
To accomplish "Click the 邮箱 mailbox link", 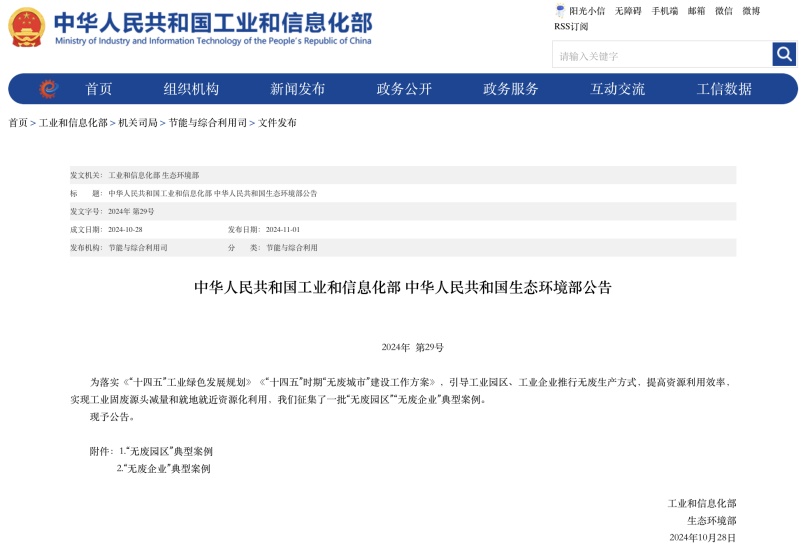I will (x=697, y=11).
